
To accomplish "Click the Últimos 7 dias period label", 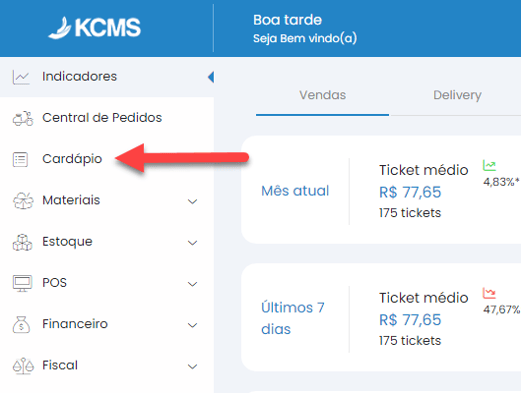I will click(293, 318).
